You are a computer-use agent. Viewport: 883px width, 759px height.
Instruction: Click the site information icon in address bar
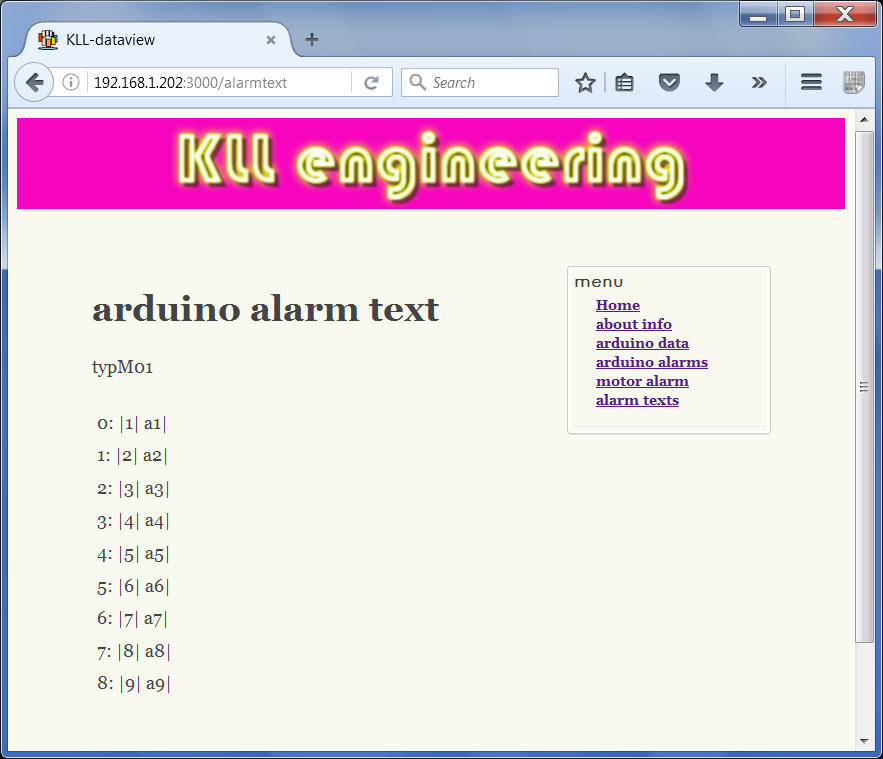pos(71,83)
